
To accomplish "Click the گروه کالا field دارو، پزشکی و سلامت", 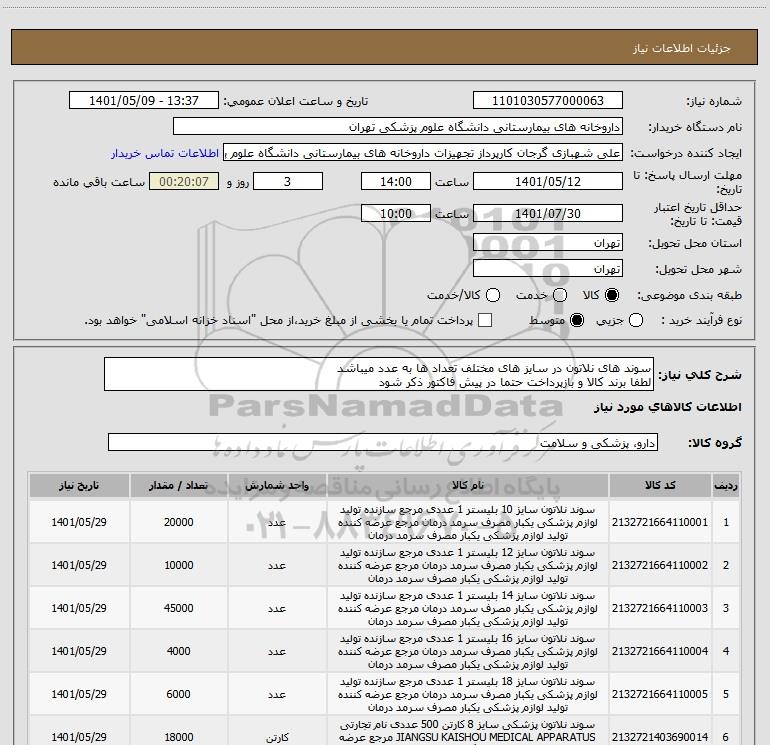I will click(383, 442).
